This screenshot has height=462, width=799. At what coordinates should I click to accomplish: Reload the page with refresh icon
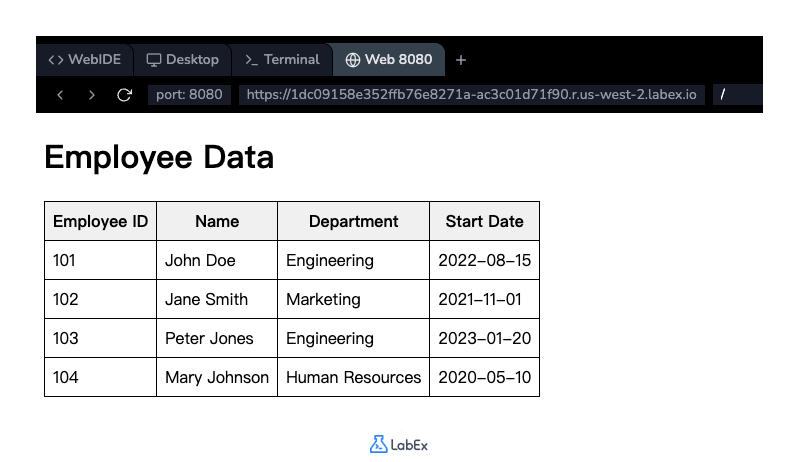124,95
